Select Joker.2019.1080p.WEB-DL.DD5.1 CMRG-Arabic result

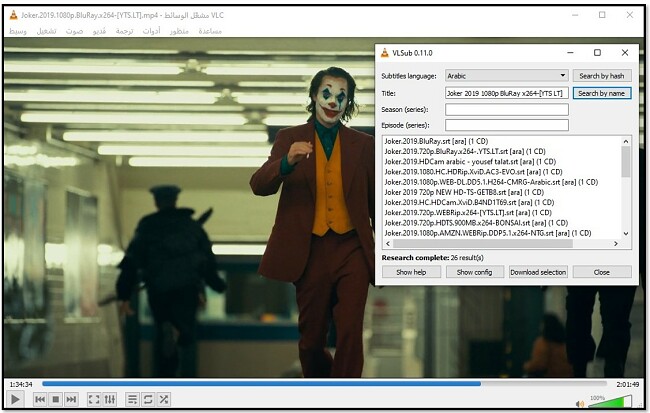coord(491,182)
